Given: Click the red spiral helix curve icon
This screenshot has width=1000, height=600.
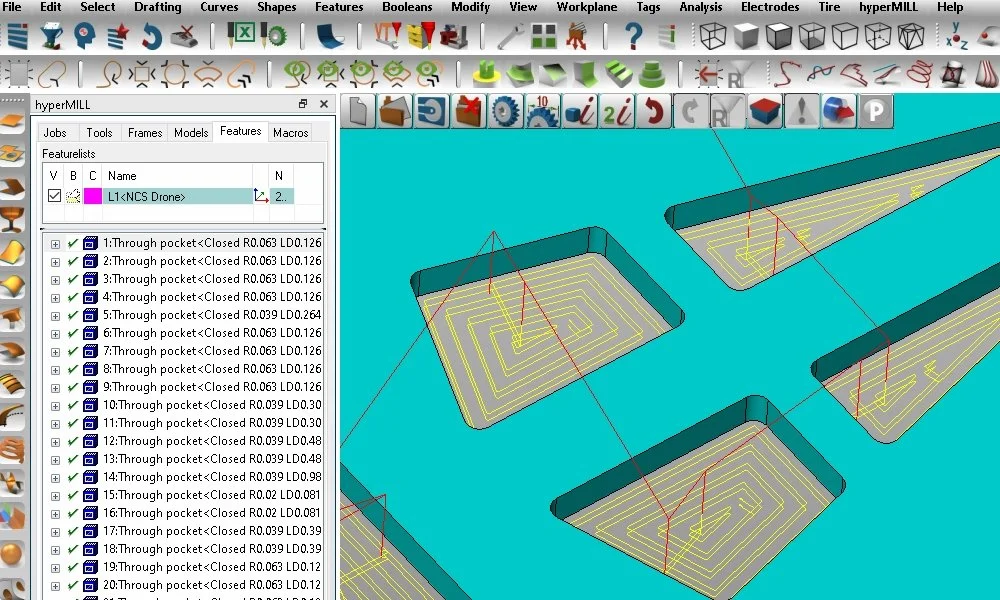Looking at the screenshot, I should tap(920, 74).
